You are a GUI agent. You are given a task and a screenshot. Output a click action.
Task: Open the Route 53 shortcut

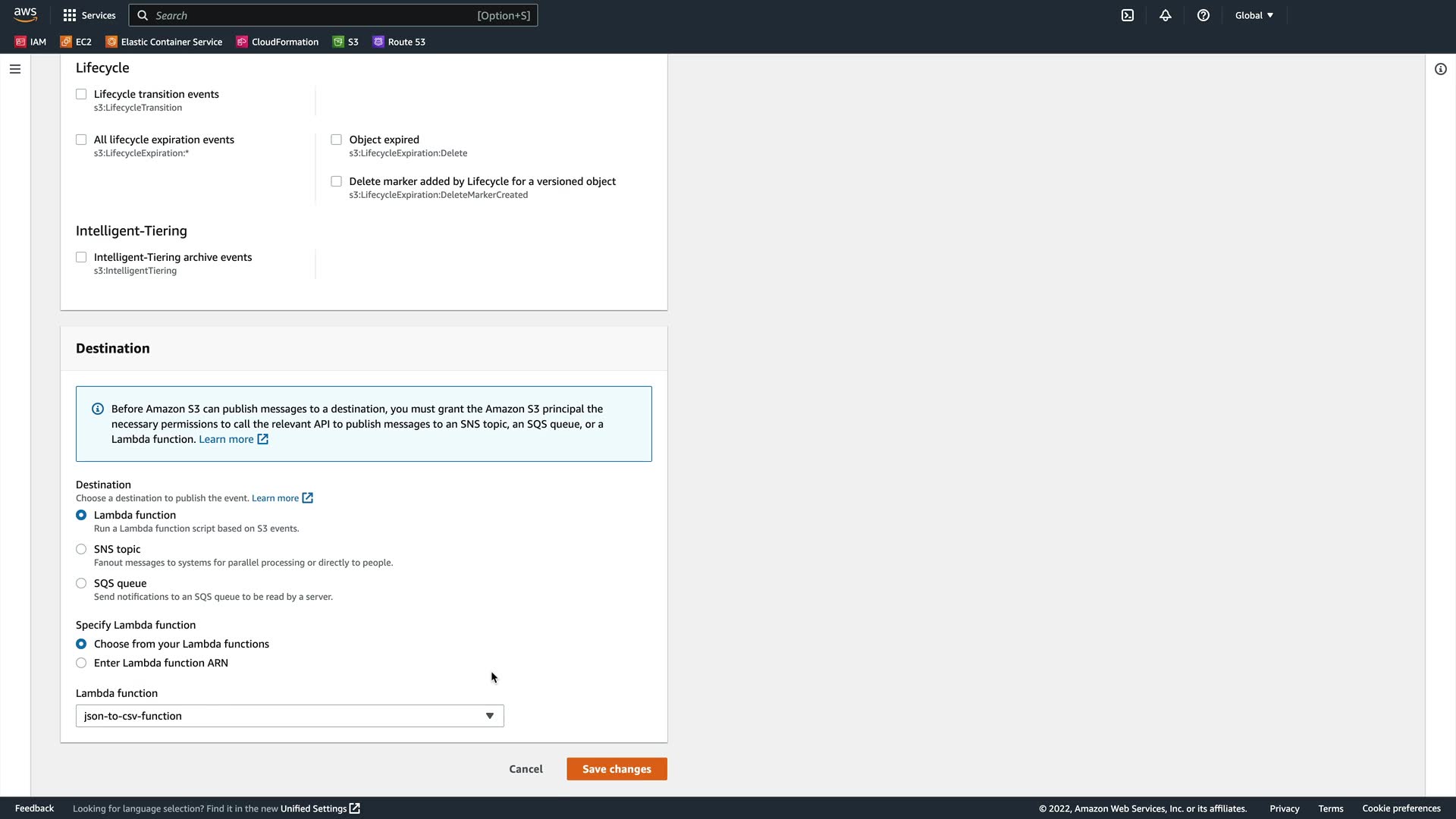point(399,42)
